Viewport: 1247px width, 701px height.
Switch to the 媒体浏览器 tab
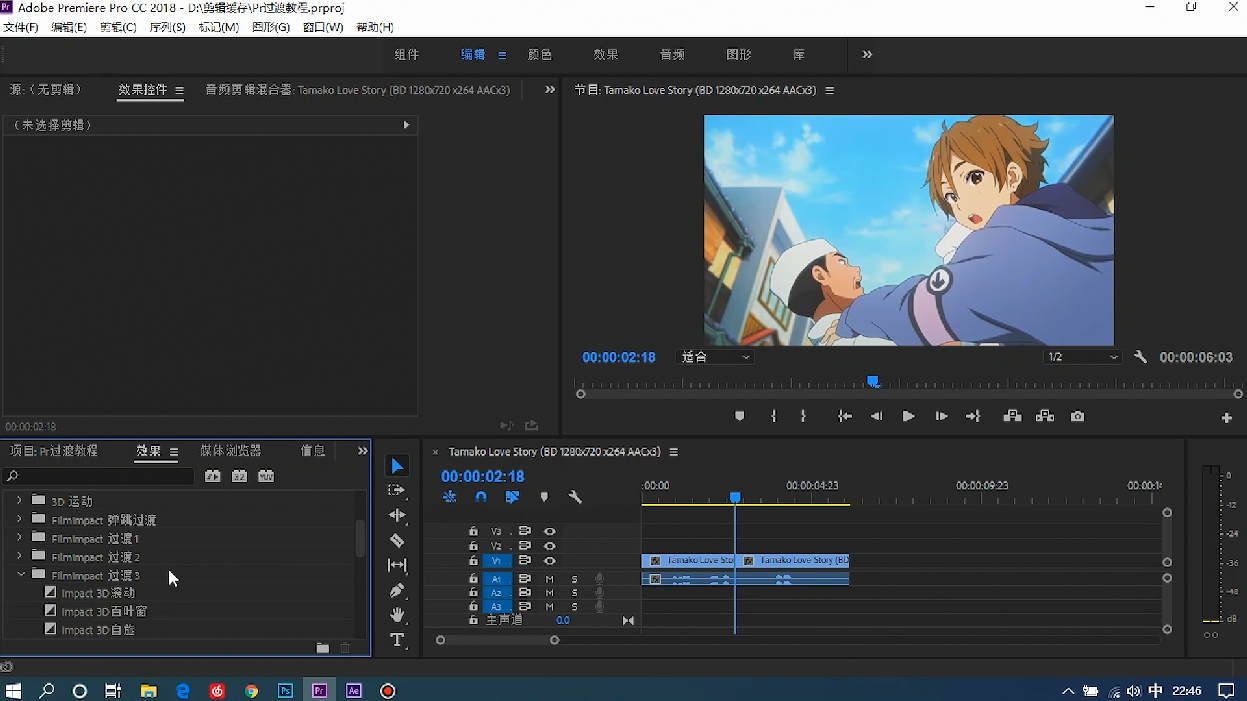tap(230, 451)
